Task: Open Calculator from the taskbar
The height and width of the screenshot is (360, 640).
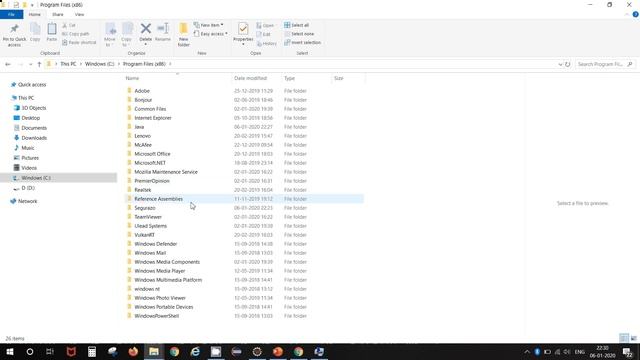Action: point(92,351)
